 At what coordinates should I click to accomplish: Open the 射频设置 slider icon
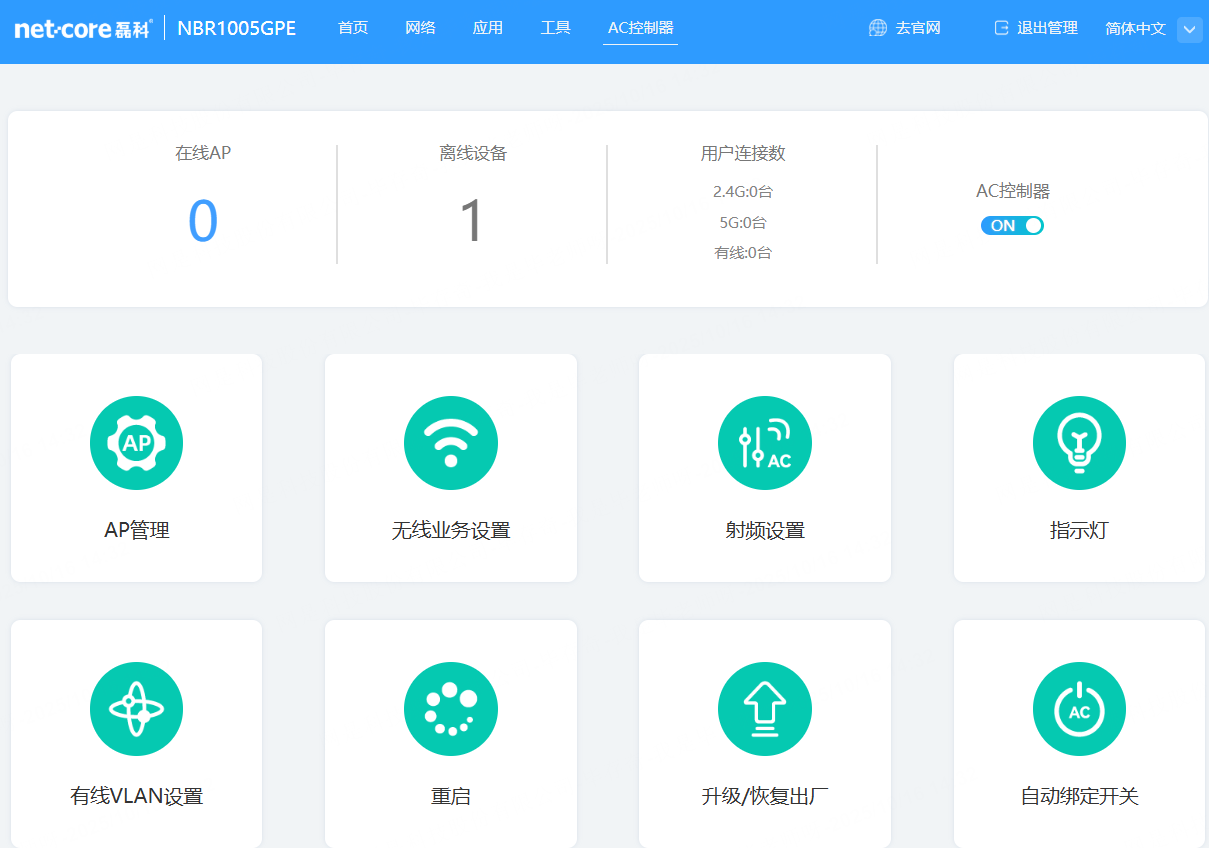(x=765, y=443)
